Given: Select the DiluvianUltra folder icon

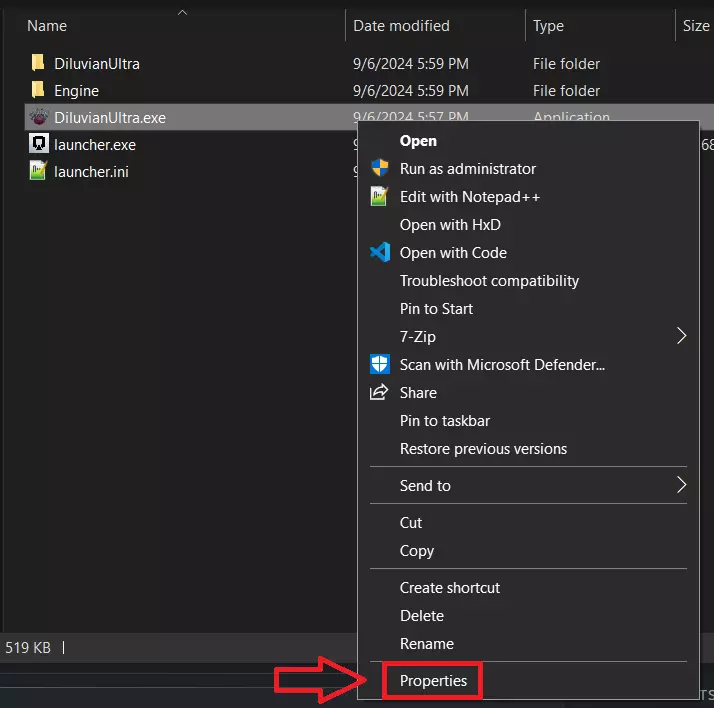Looking at the screenshot, I should [x=38, y=63].
